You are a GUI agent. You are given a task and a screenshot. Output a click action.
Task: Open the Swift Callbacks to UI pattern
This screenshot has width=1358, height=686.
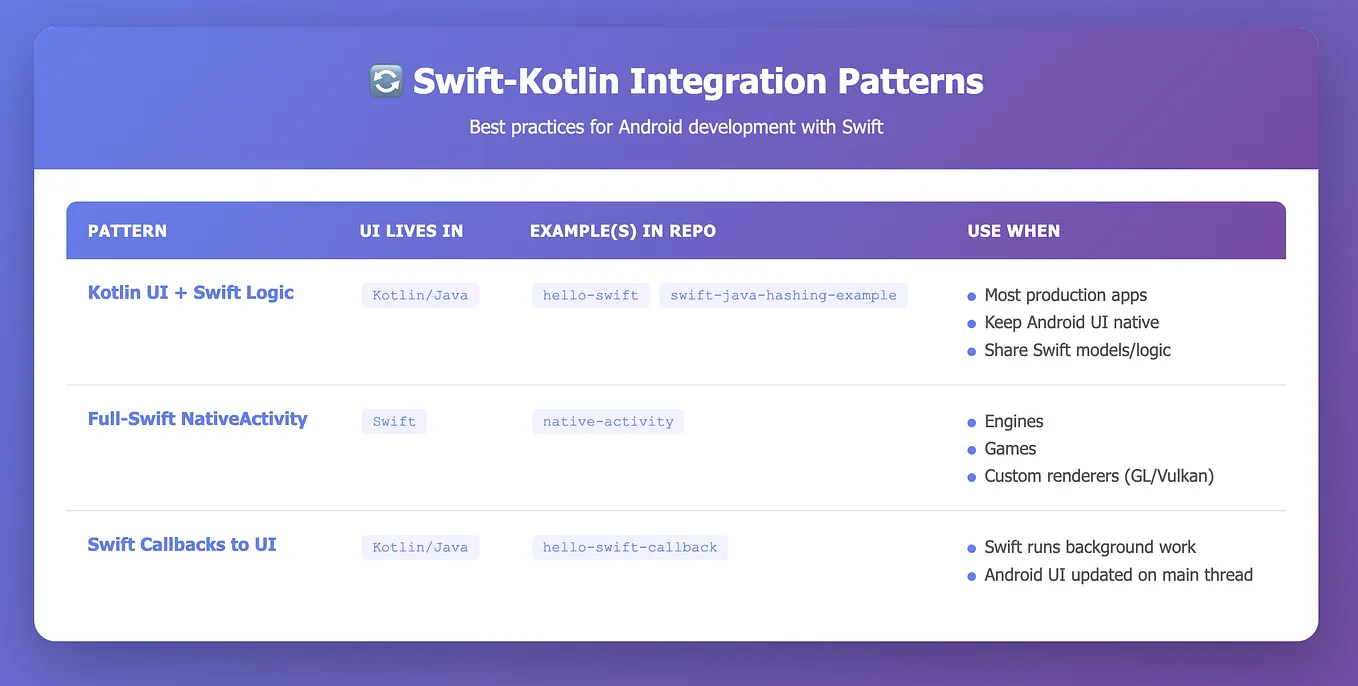[x=182, y=544]
